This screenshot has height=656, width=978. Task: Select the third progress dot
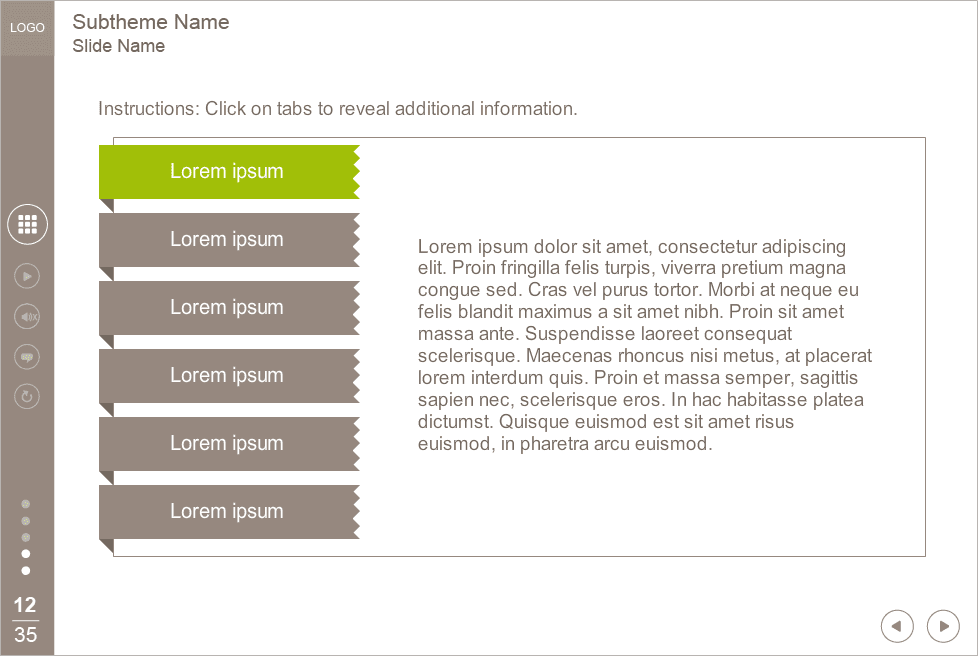click(x=26, y=537)
